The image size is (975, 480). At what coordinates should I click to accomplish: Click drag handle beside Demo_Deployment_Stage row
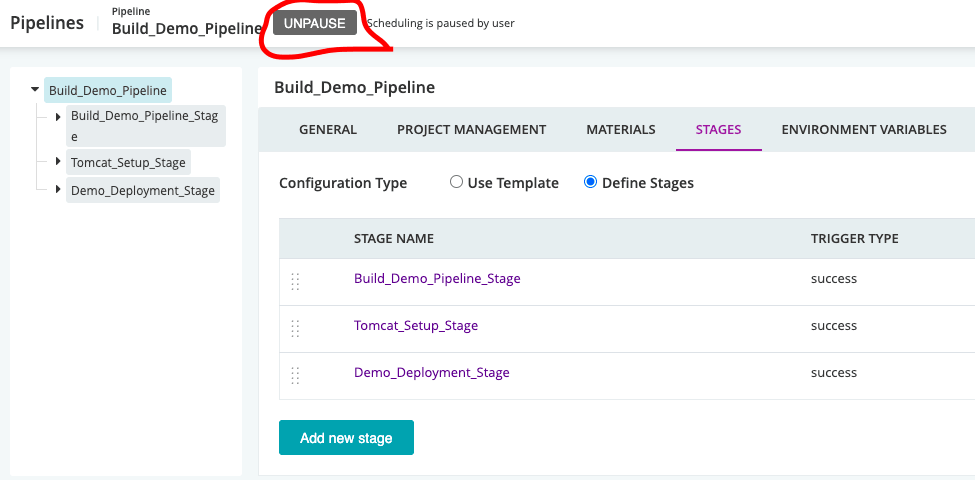[x=295, y=375]
